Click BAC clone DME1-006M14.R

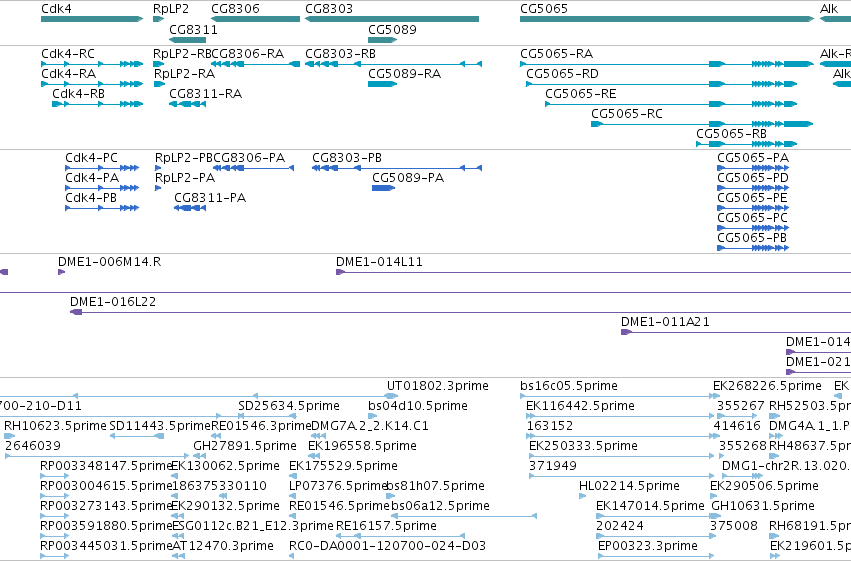click(61, 272)
